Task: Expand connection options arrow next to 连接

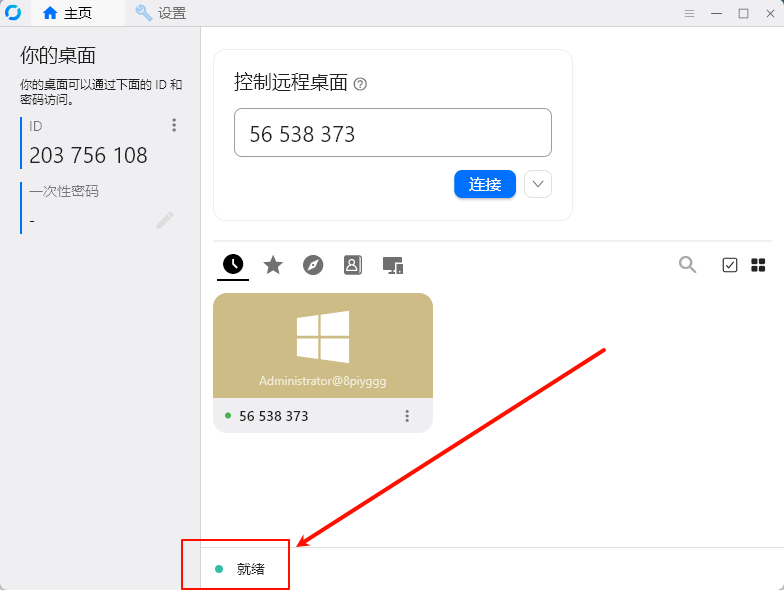Action: coord(538,184)
